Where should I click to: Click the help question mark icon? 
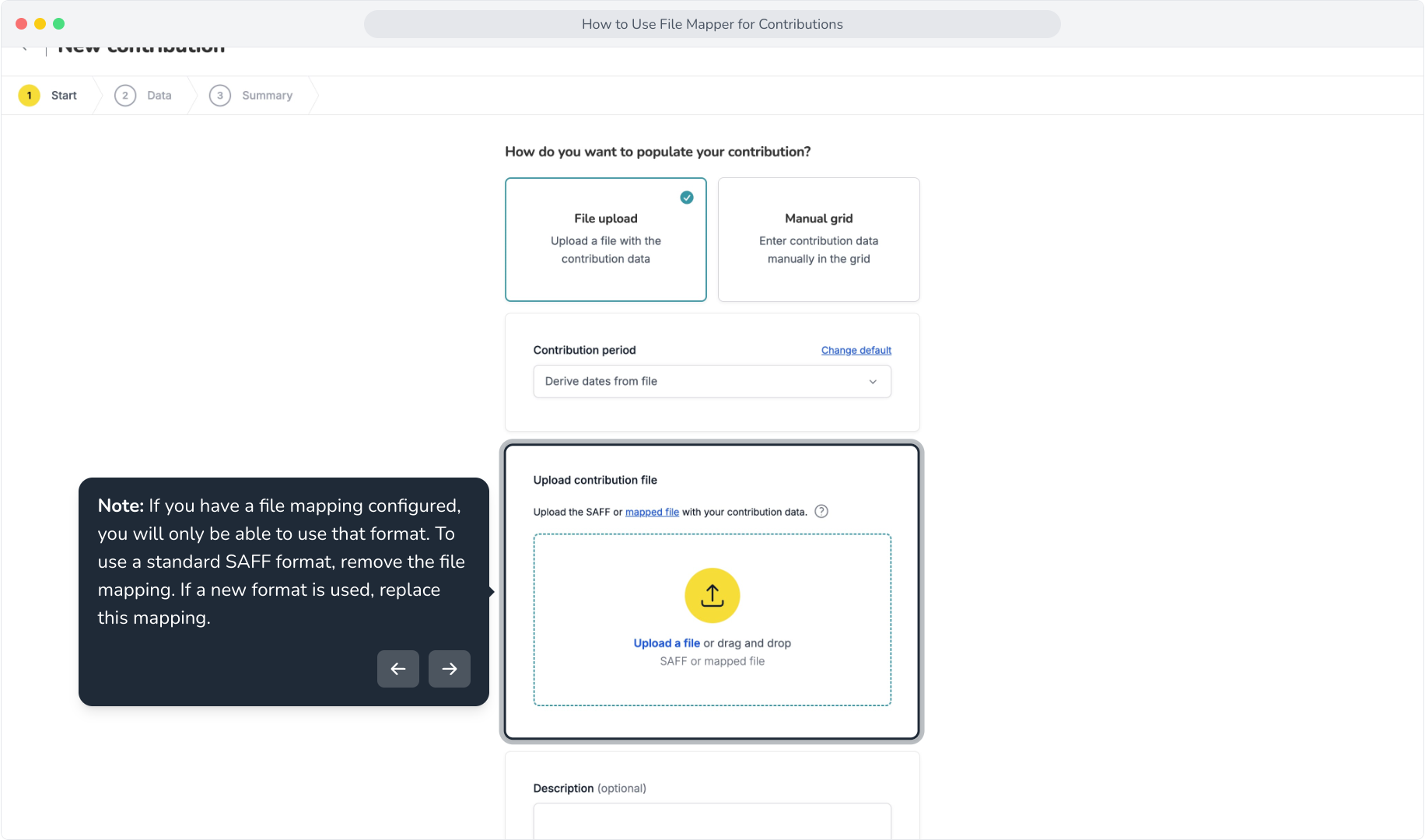coord(821,511)
